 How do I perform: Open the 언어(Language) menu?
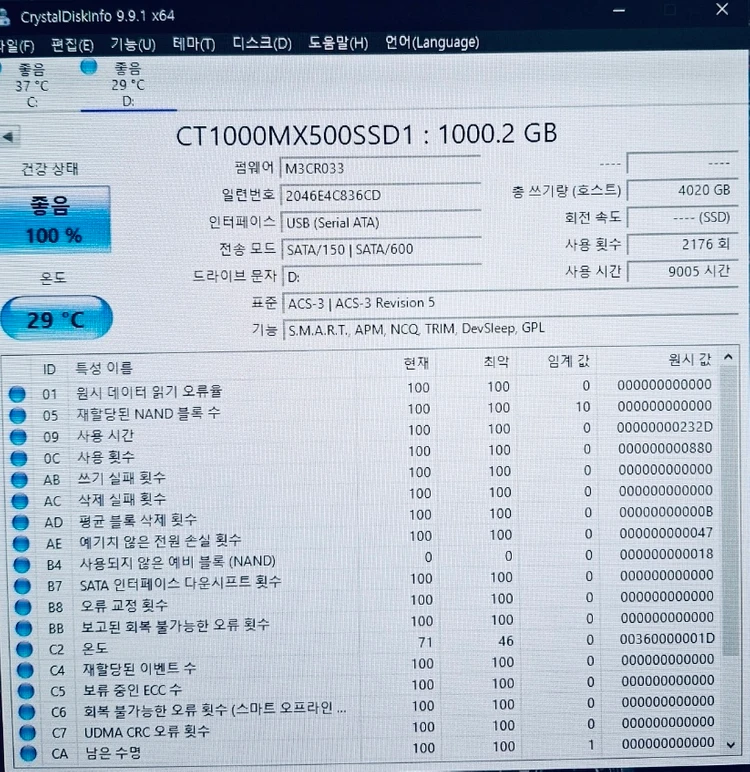[432, 42]
